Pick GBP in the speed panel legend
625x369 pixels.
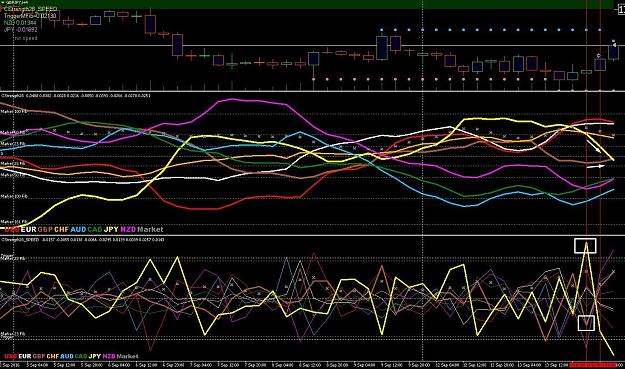39,356
